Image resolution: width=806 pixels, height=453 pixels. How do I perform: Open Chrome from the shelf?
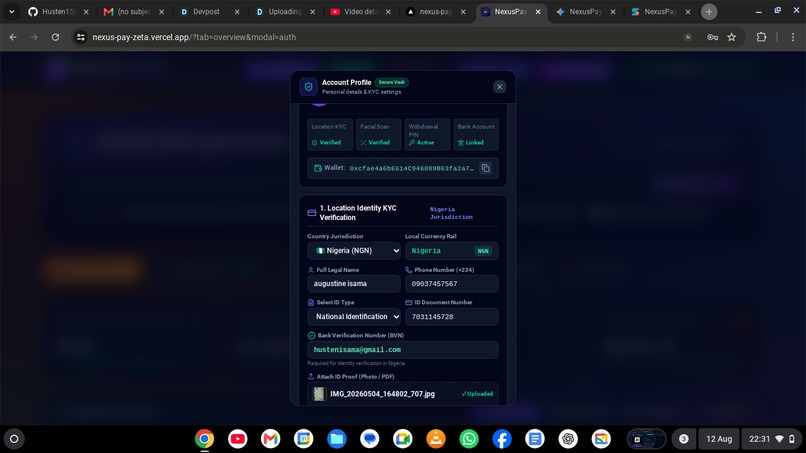click(x=205, y=439)
